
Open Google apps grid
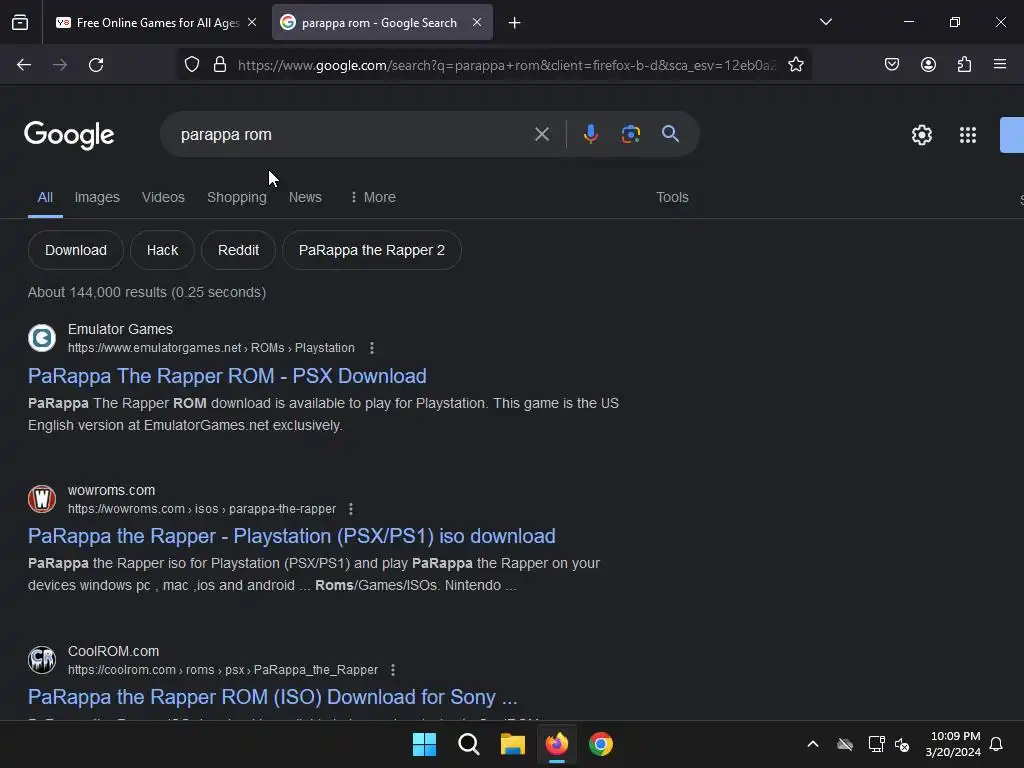(968, 135)
